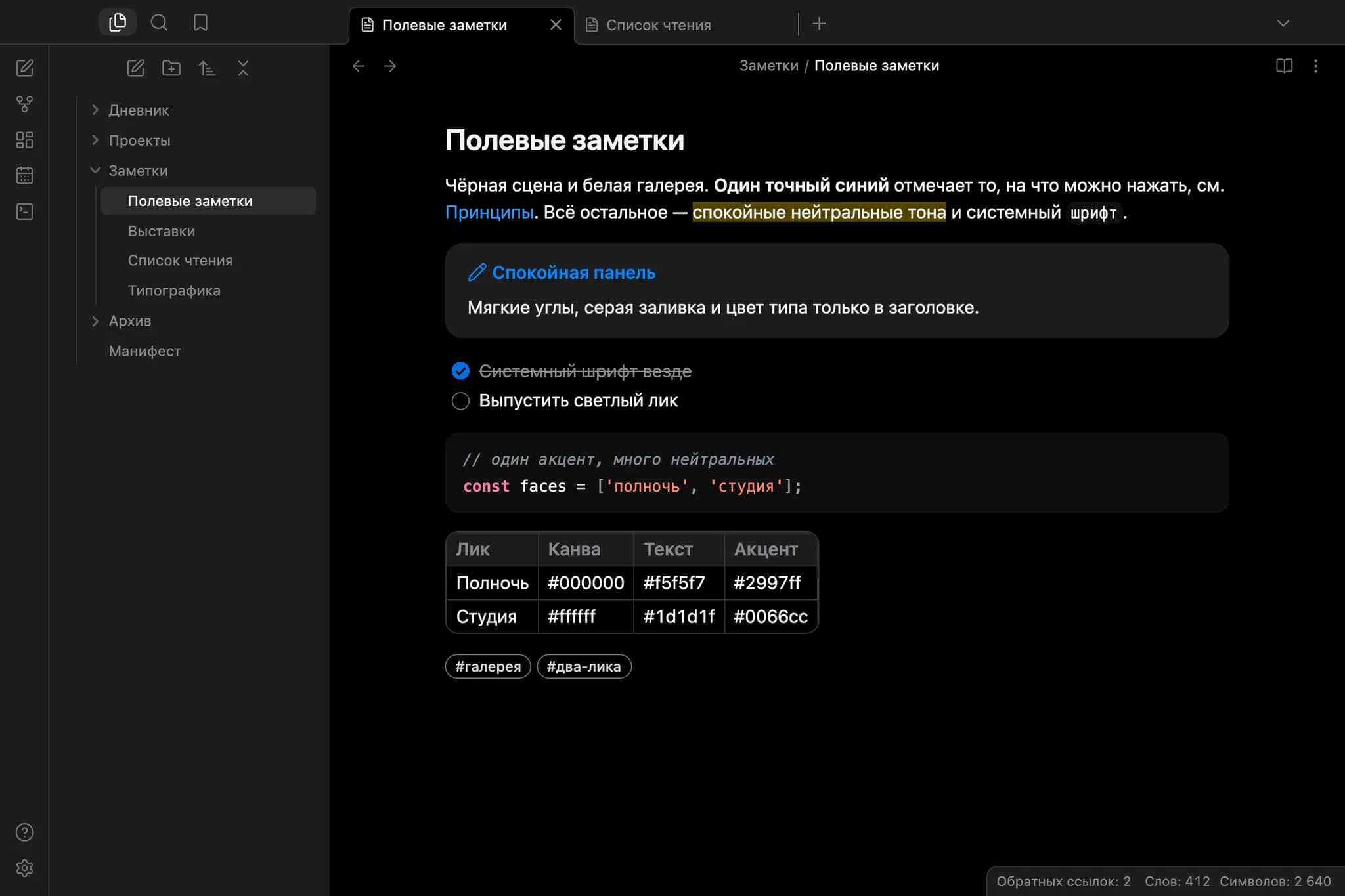Viewport: 1345px width, 896px height.
Task: Create a new note from the ribbon
Action: click(25, 68)
